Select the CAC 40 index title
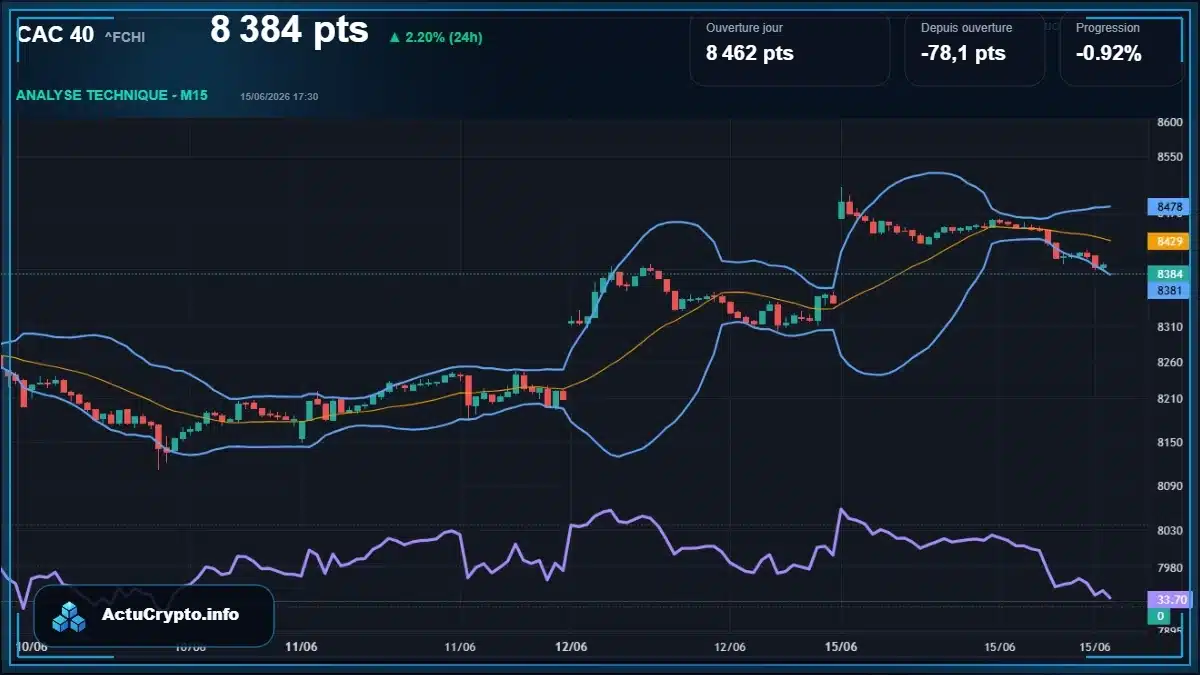 click(56, 34)
